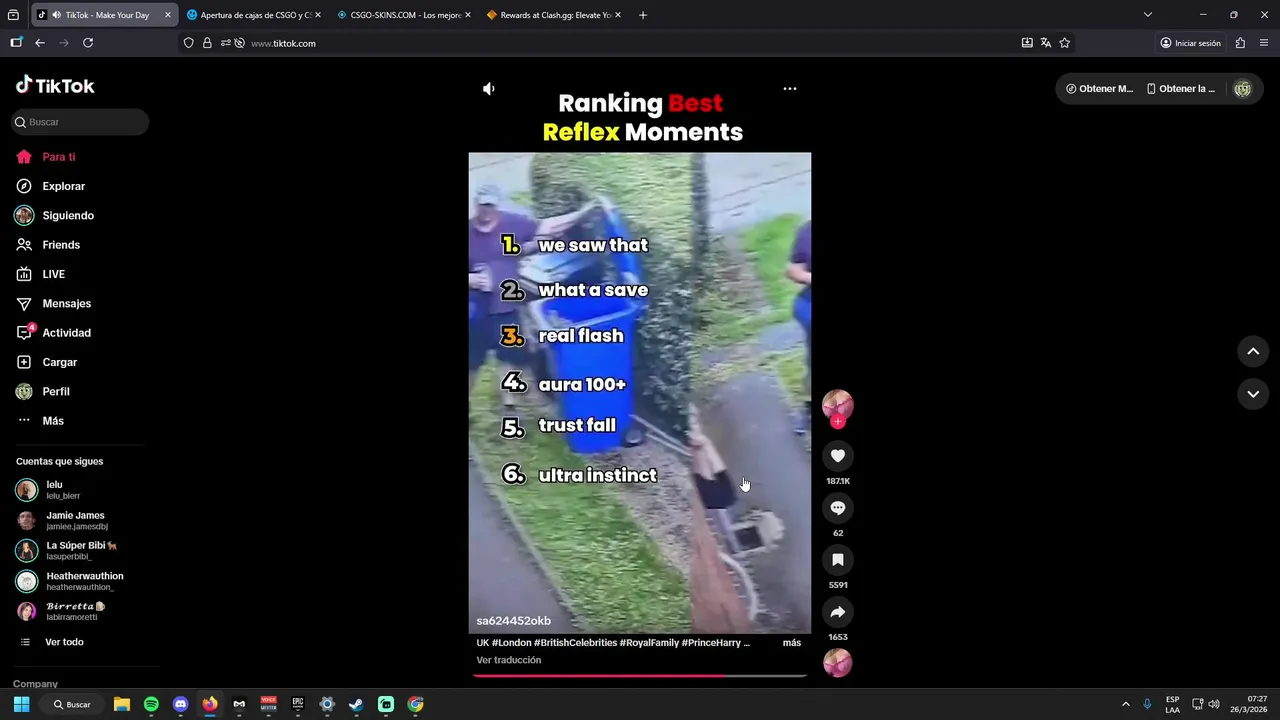The height and width of the screenshot is (720, 1280).
Task: Switch to Rewards at Clash.gg tab
Action: click(x=553, y=15)
